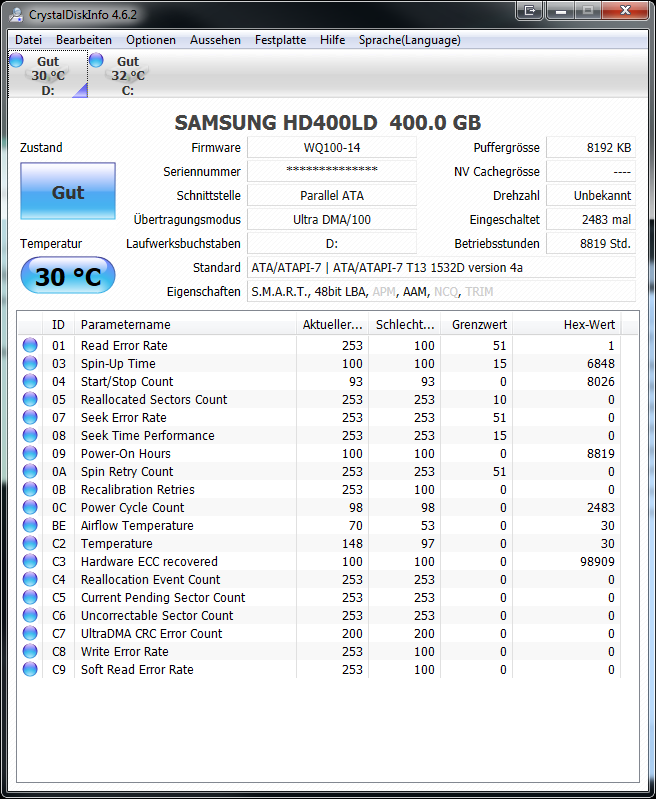This screenshot has width=656, height=799.
Task: Click the status orb for Write Error Rate
Action: [30, 651]
